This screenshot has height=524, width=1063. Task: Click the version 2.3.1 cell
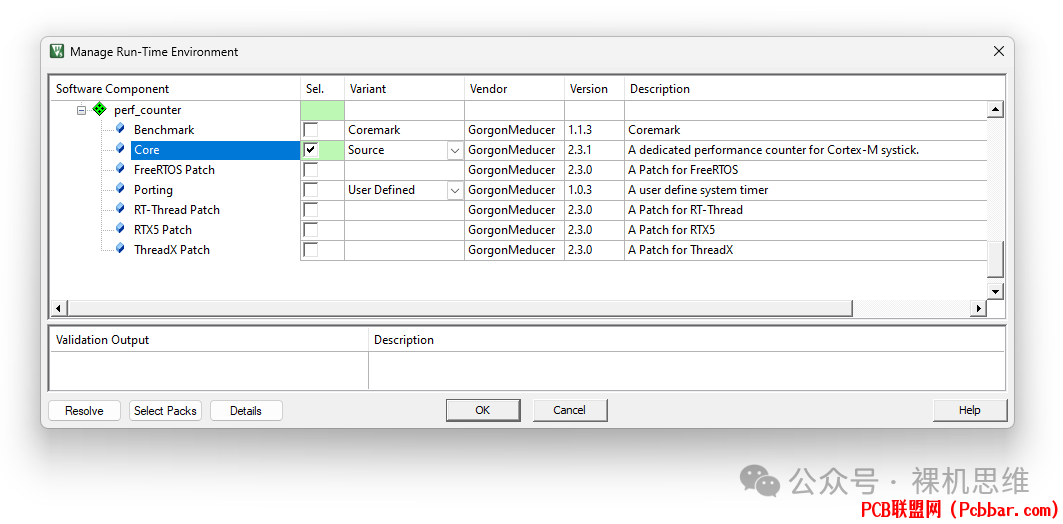coord(595,150)
